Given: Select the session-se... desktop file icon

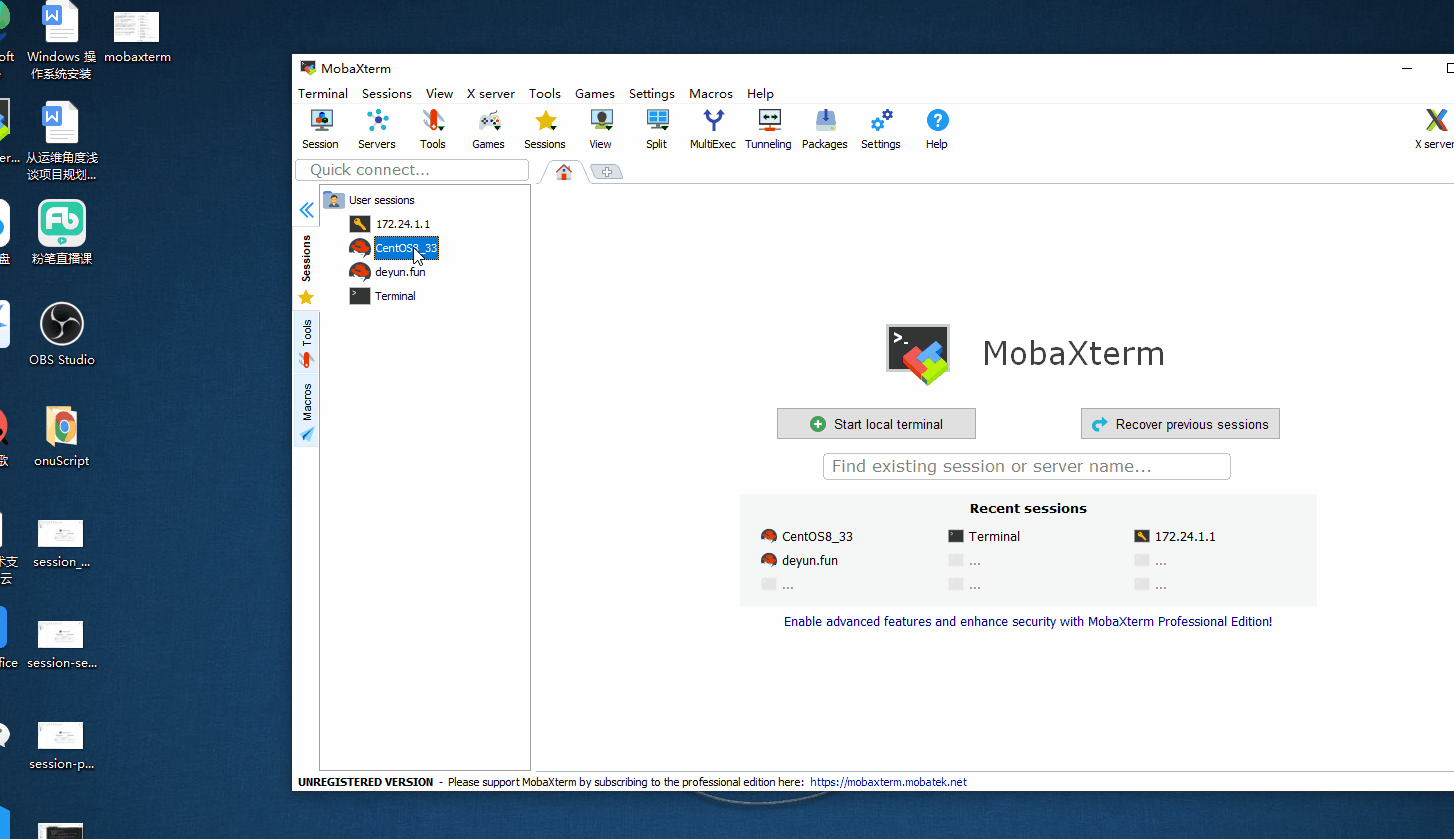Looking at the screenshot, I should pyautogui.click(x=62, y=644).
